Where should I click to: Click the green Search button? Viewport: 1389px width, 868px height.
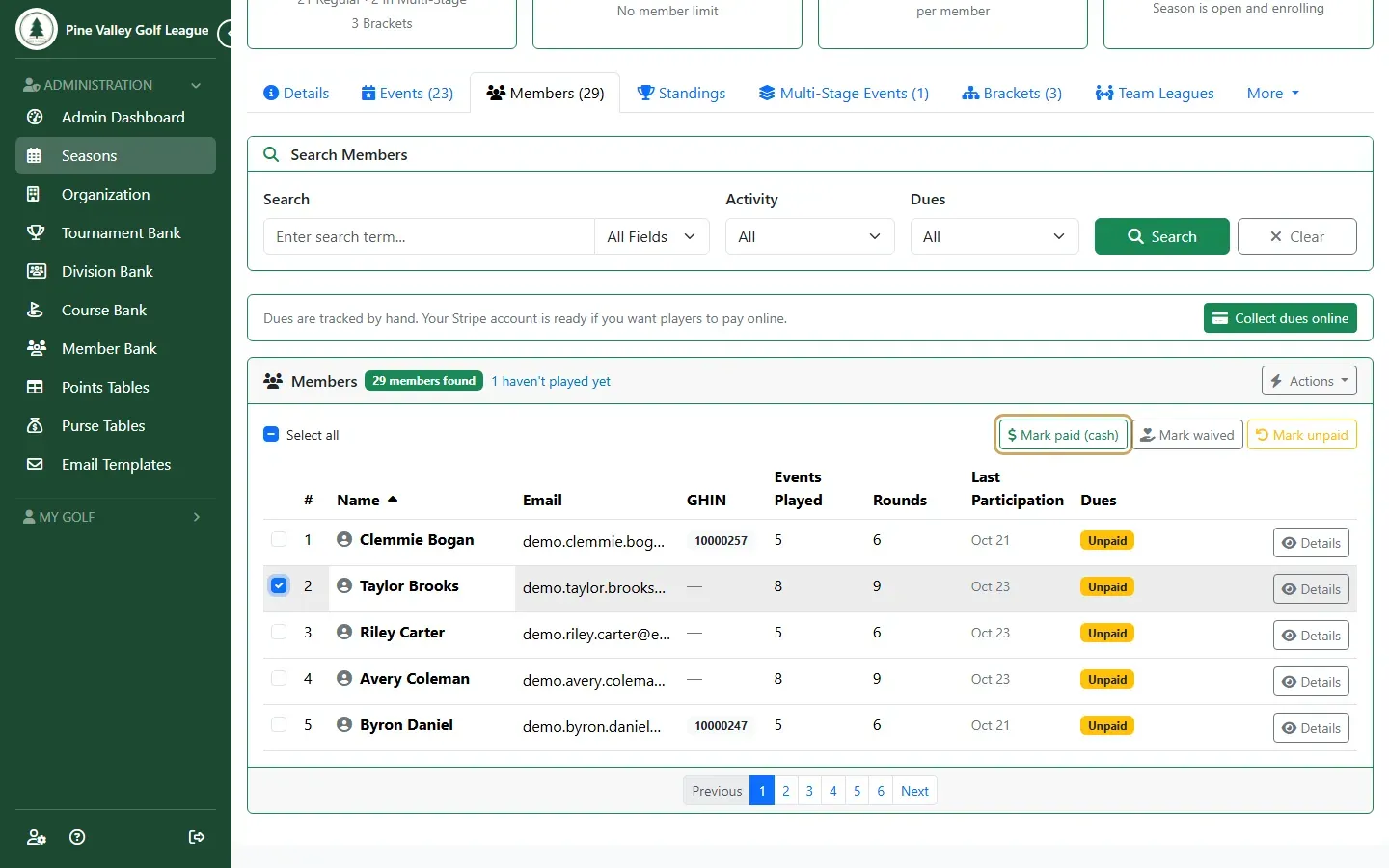coord(1162,236)
